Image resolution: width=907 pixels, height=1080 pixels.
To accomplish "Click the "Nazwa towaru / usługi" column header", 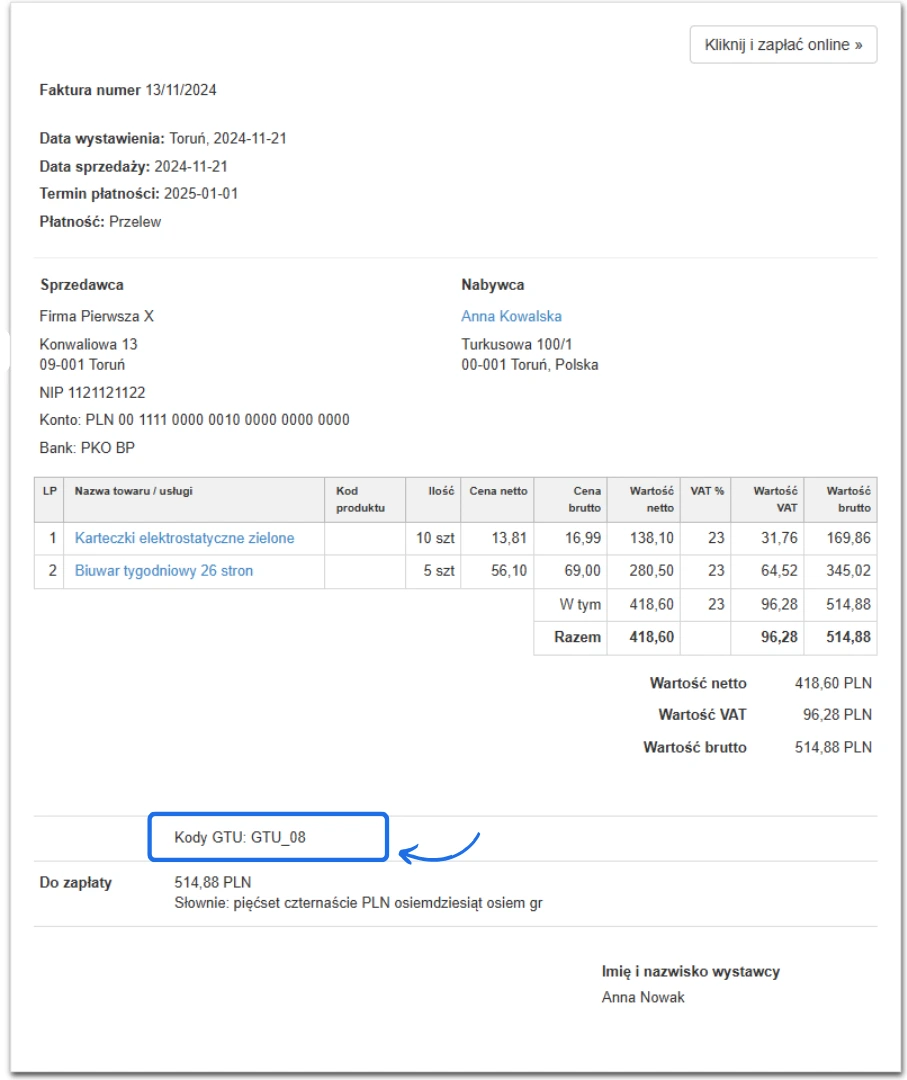I will pos(134,491).
